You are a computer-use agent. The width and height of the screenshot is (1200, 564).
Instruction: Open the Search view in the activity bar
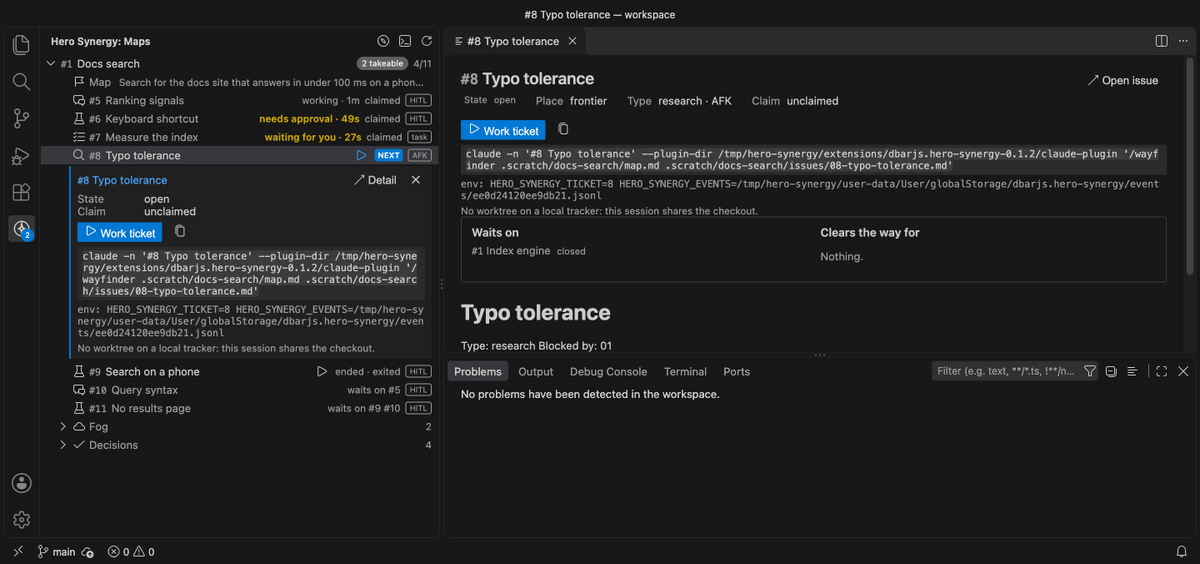pos(21,81)
